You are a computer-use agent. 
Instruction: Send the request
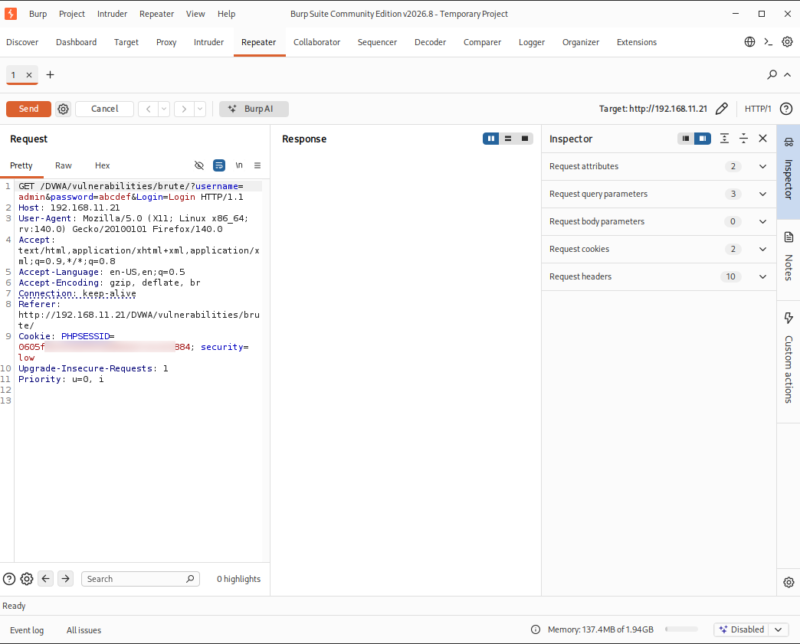[29, 109]
